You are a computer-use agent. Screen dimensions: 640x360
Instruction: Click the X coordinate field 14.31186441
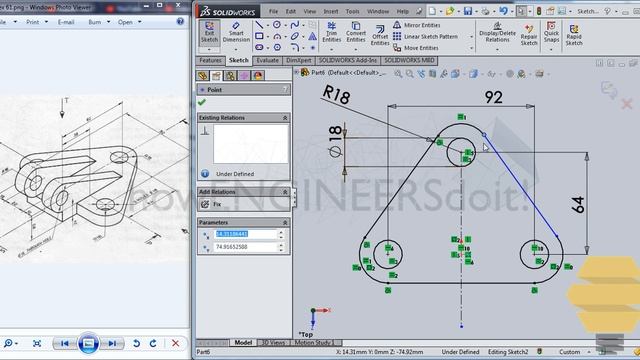click(x=246, y=234)
